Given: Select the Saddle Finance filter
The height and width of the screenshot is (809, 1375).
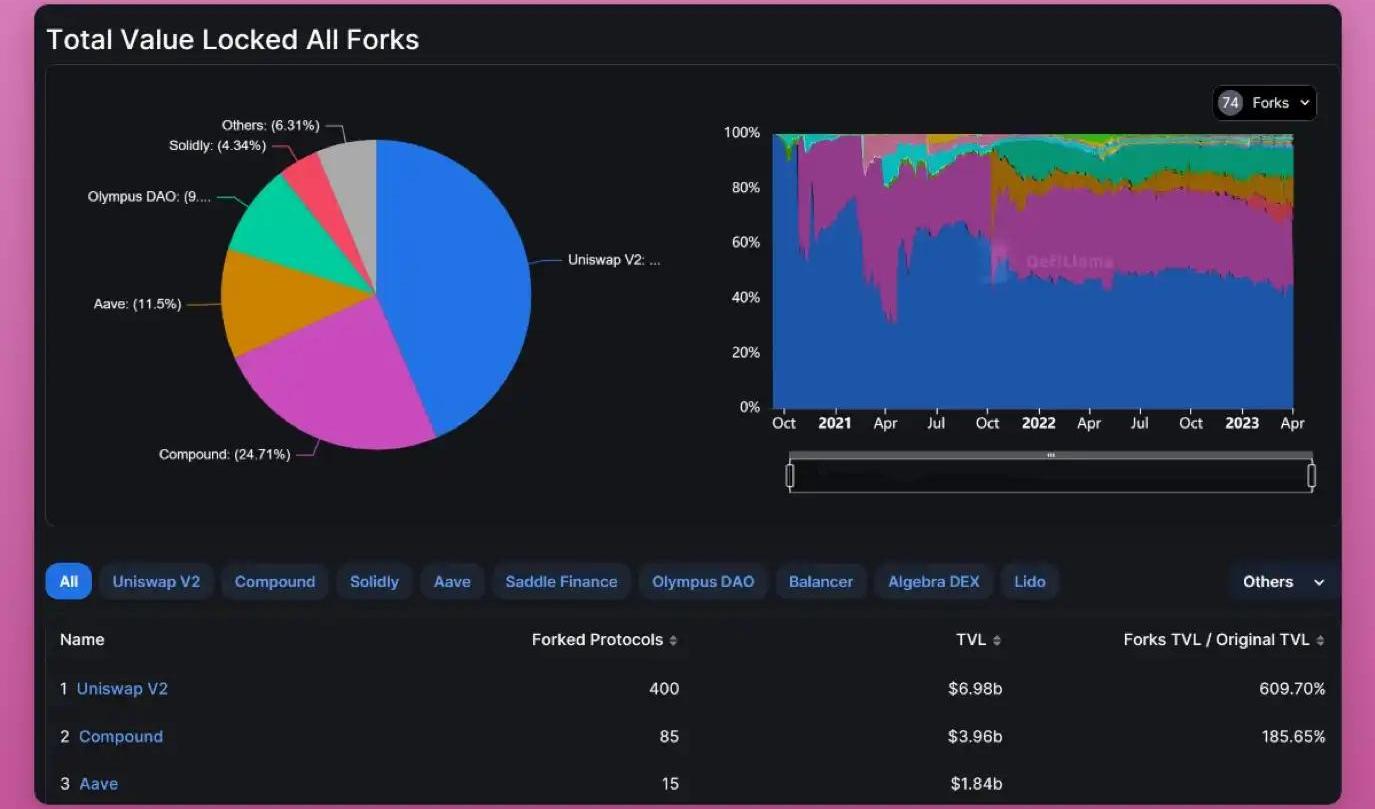Looking at the screenshot, I should tap(561, 582).
